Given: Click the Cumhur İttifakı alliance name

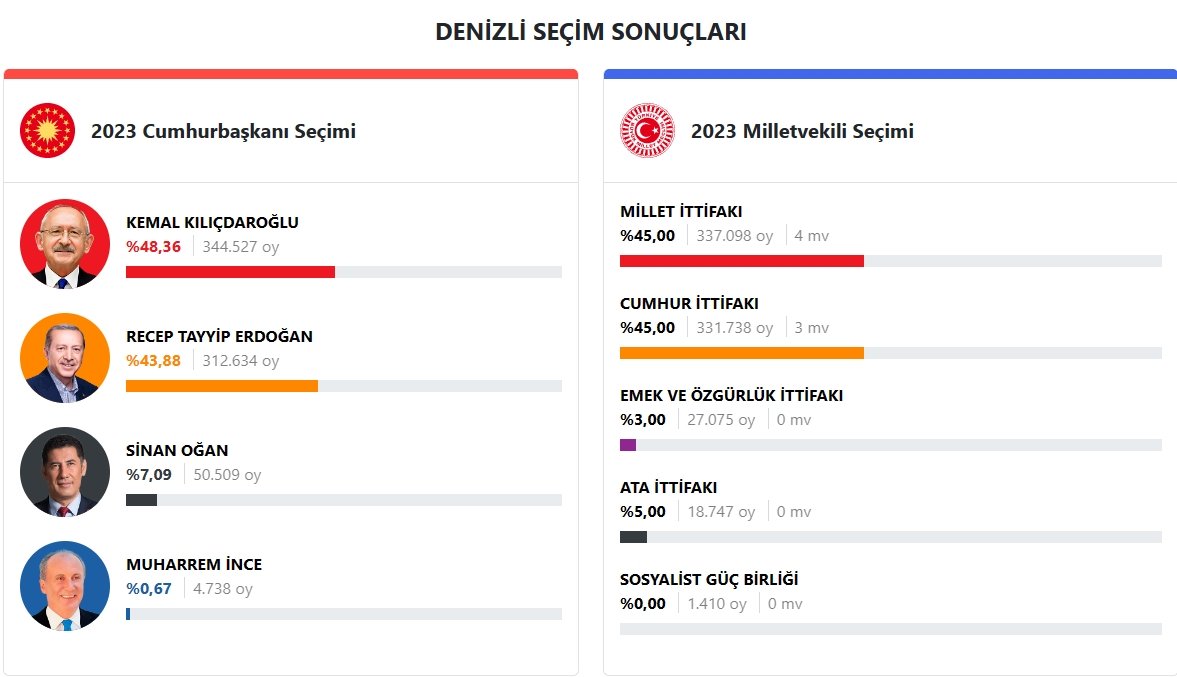Looking at the screenshot, I should [x=689, y=303].
